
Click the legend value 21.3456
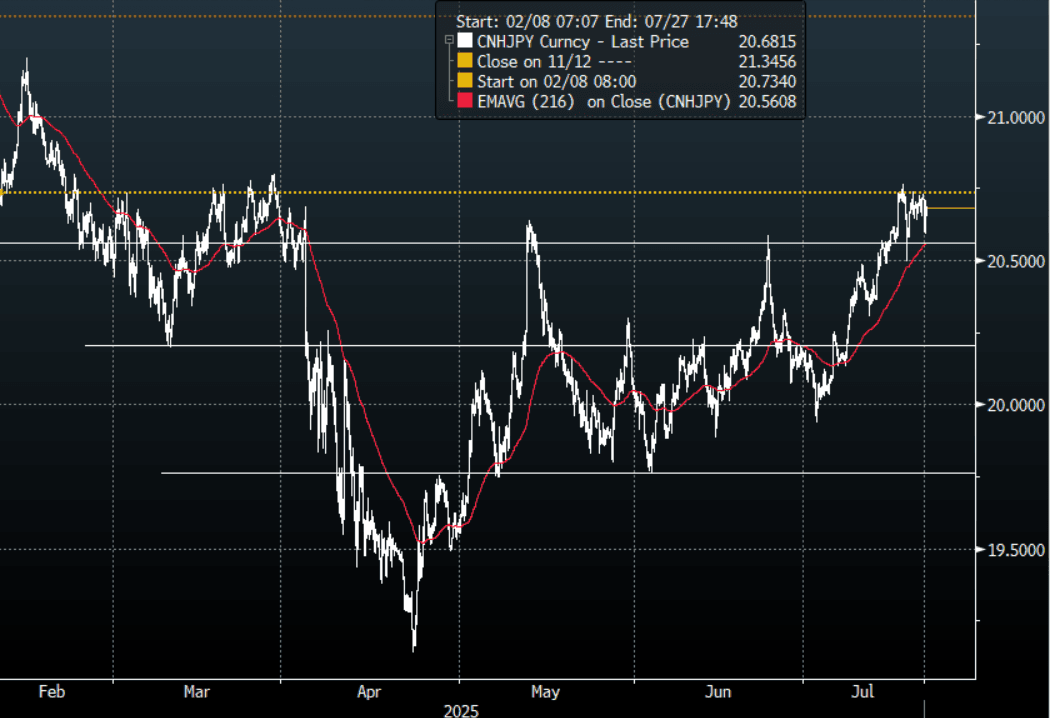[x=767, y=62]
